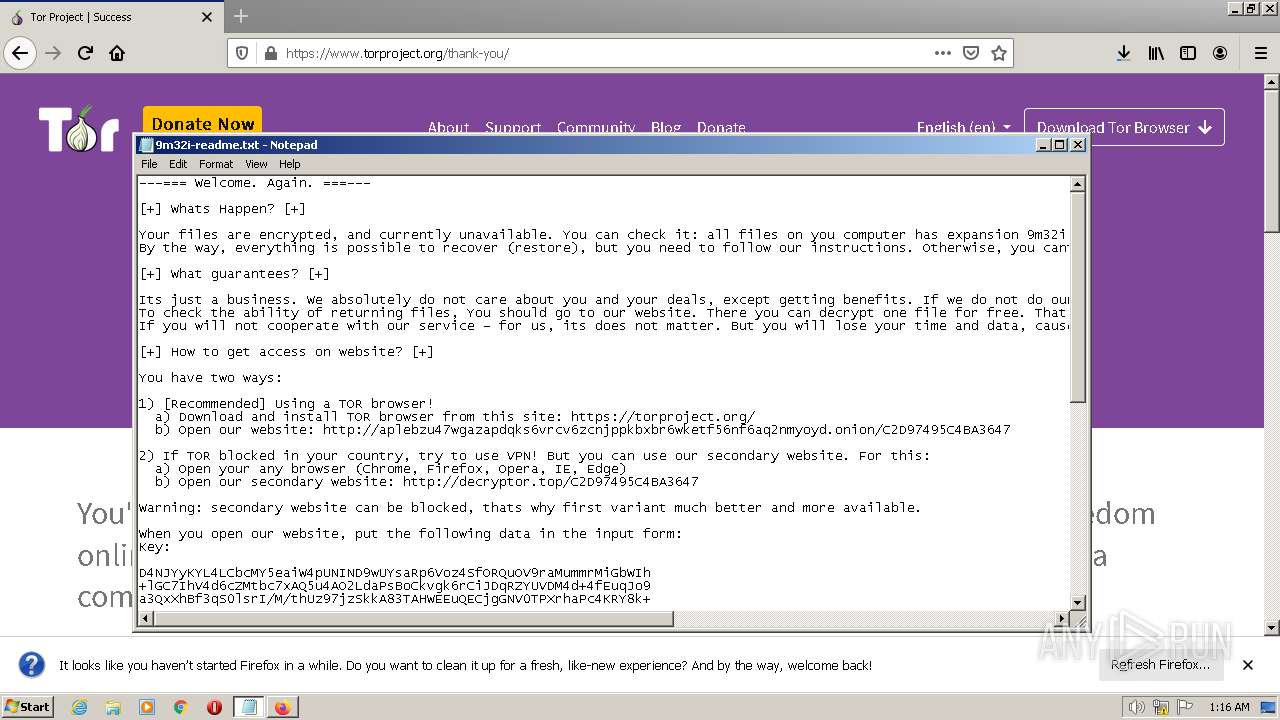Open page actions three-dot menu

(943, 53)
